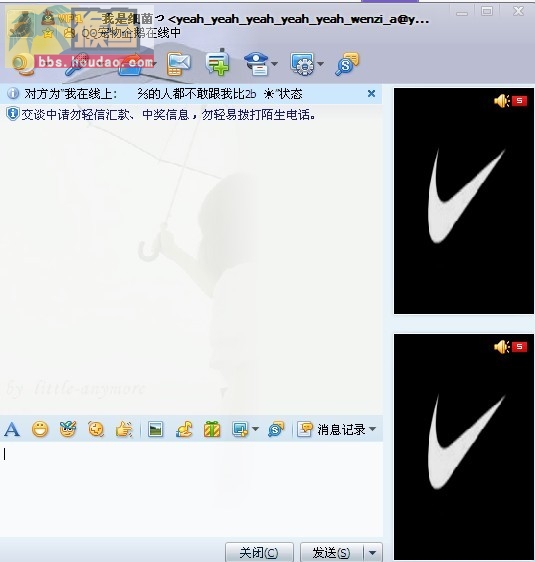Send an SMS via the phone-envelope icon
Screen dimensions: 535x562
click(x=178, y=64)
